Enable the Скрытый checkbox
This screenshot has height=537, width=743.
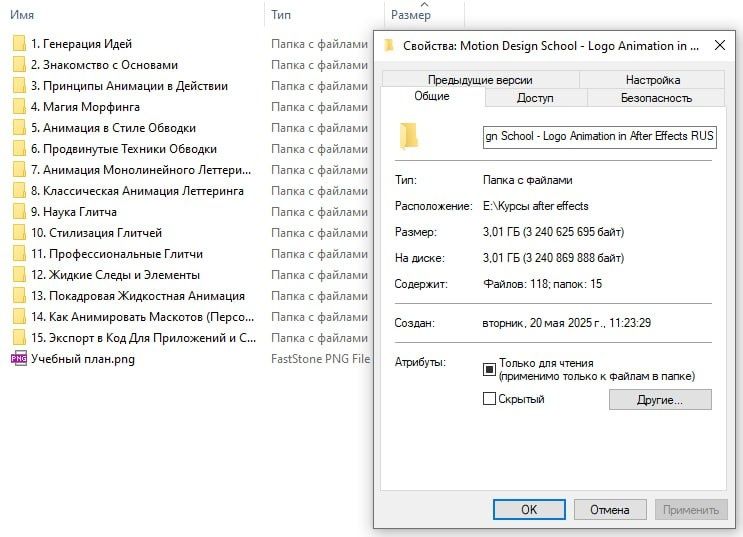[489, 399]
